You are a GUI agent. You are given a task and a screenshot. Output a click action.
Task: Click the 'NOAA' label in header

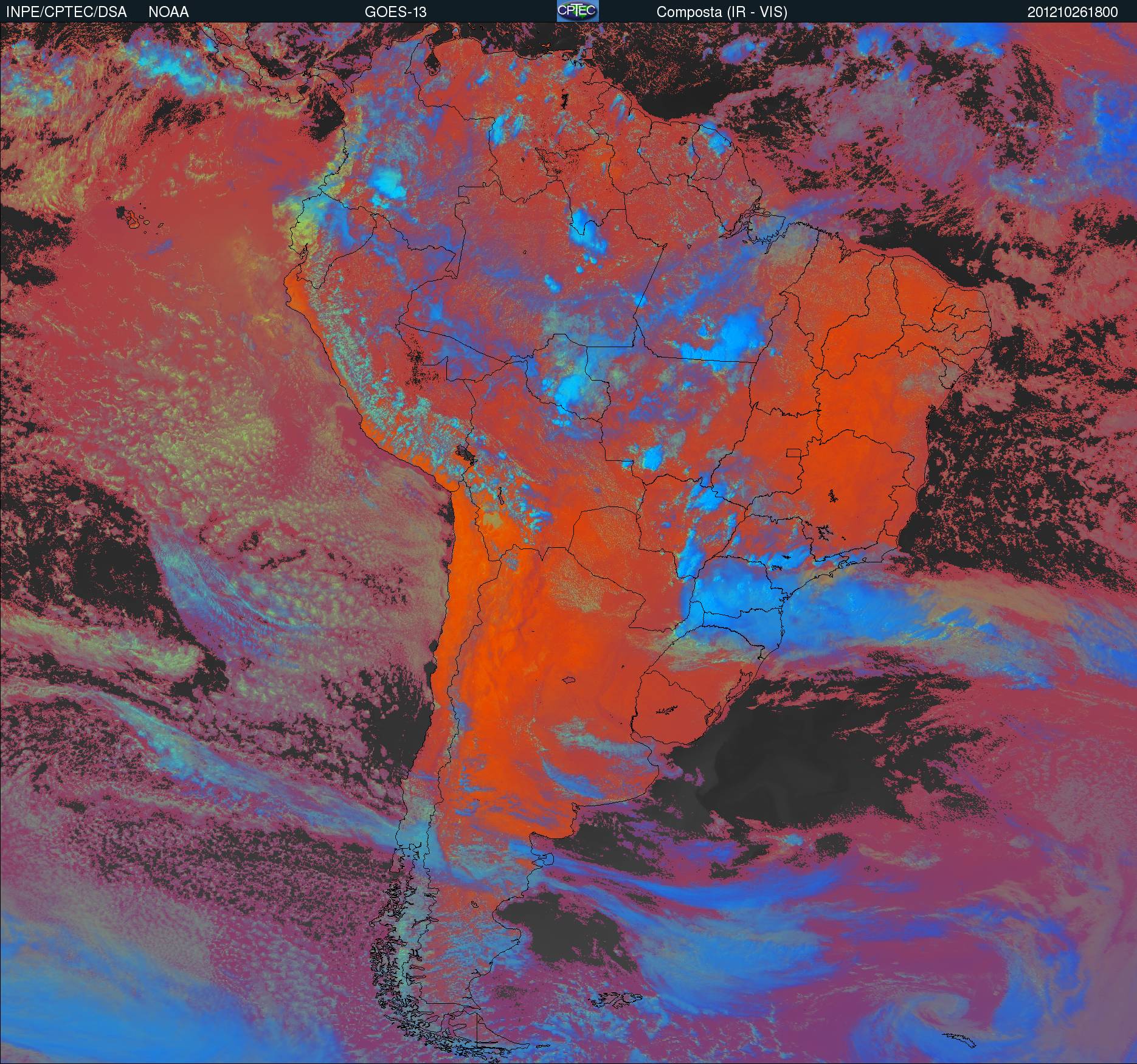(x=168, y=12)
